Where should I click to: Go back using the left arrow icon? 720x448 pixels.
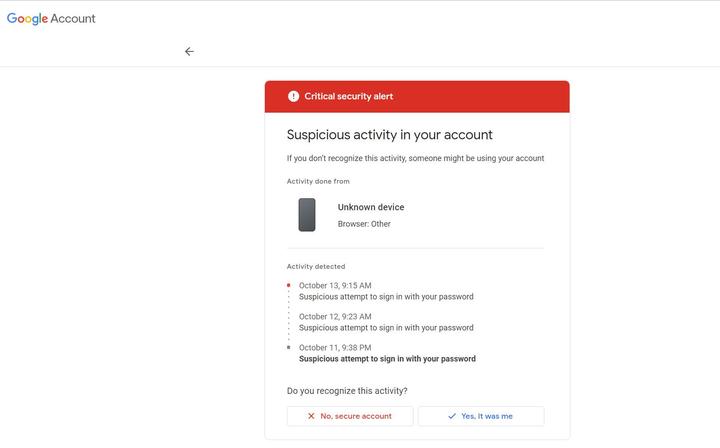click(x=189, y=51)
